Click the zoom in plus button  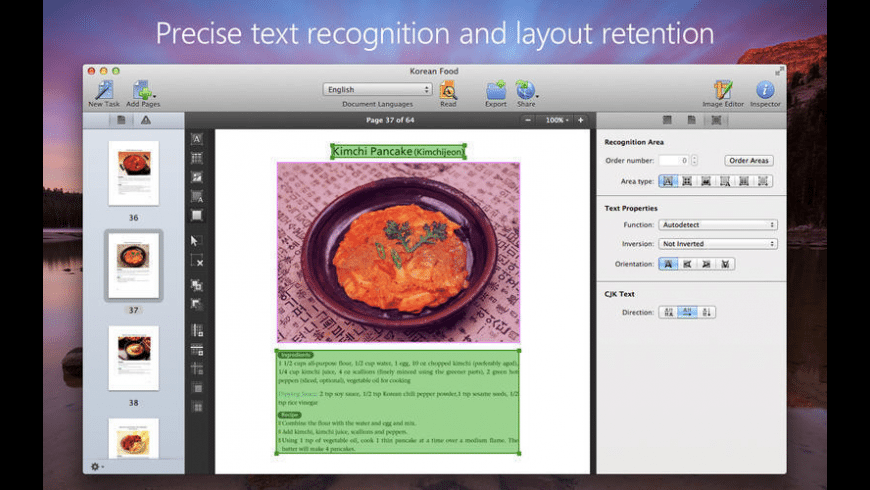pos(580,120)
